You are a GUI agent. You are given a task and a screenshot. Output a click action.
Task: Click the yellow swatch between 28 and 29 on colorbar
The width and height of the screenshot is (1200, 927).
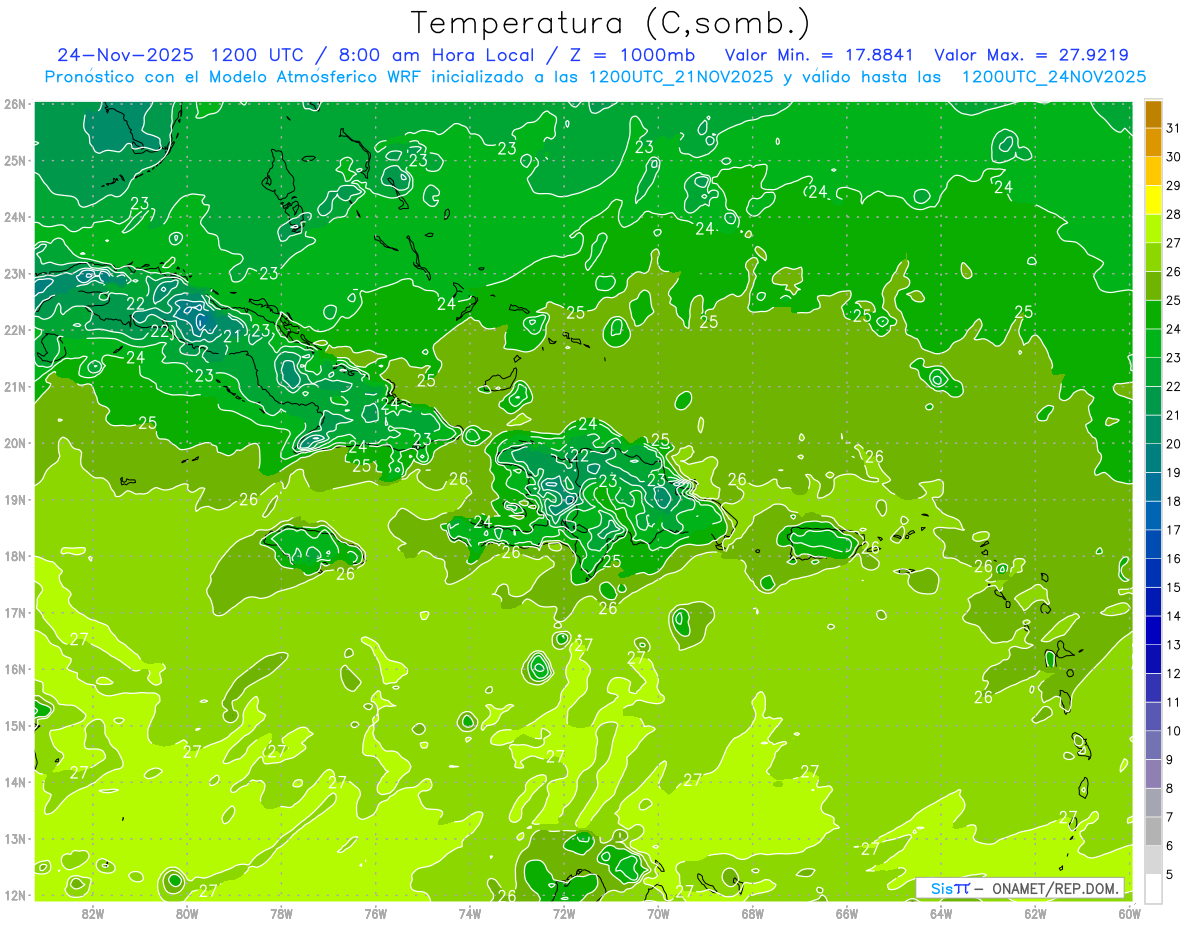pos(1153,200)
